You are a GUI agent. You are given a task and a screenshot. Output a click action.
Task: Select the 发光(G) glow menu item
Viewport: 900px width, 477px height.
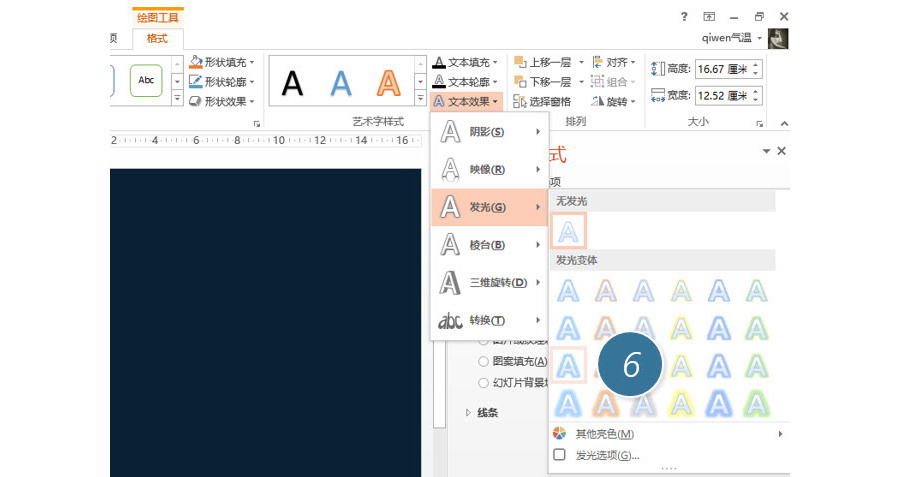[x=490, y=207]
